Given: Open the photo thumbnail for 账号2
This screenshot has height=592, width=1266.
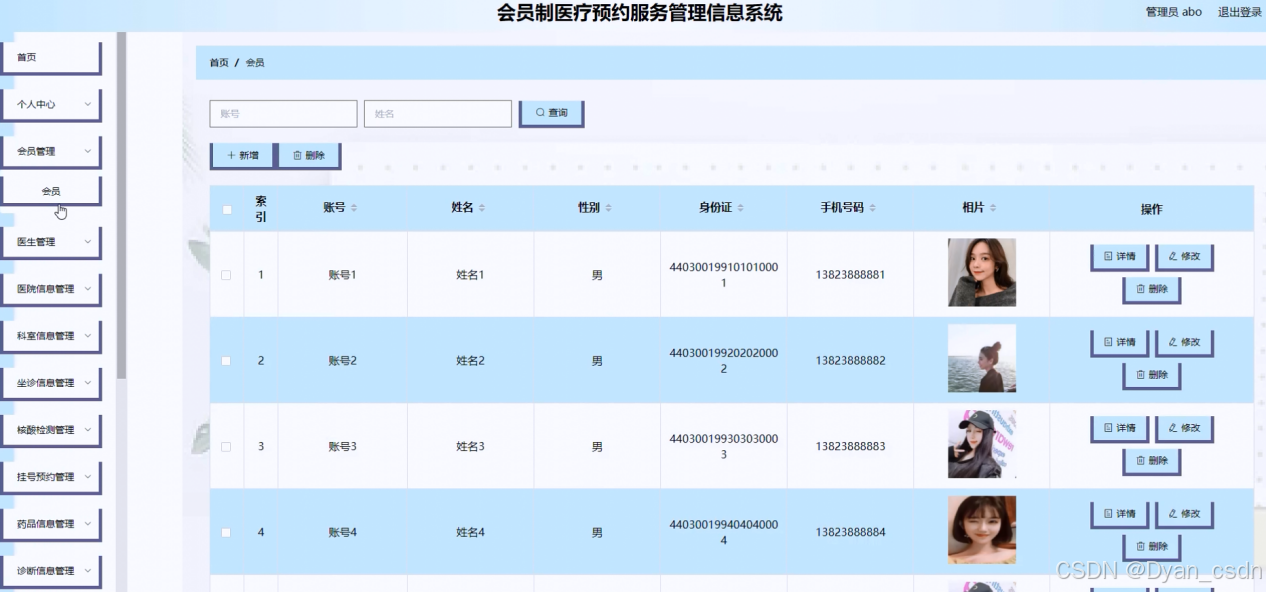Looking at the screenshot, I should (x=982, y=358).
